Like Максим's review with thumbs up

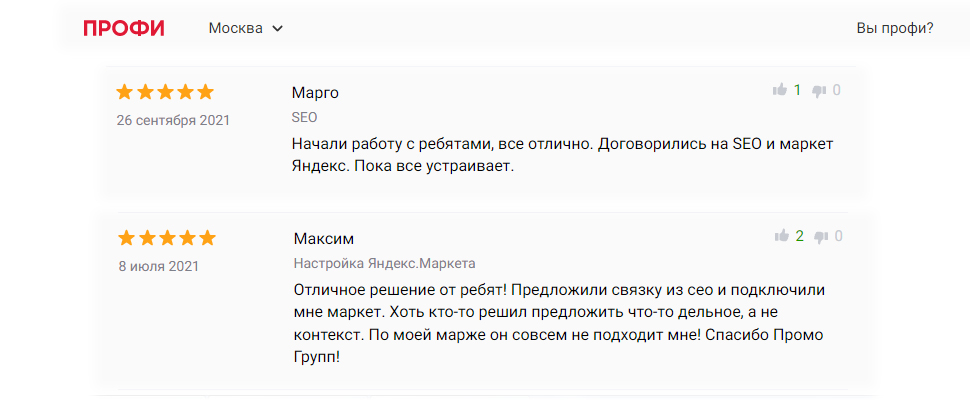pos(781,236)
